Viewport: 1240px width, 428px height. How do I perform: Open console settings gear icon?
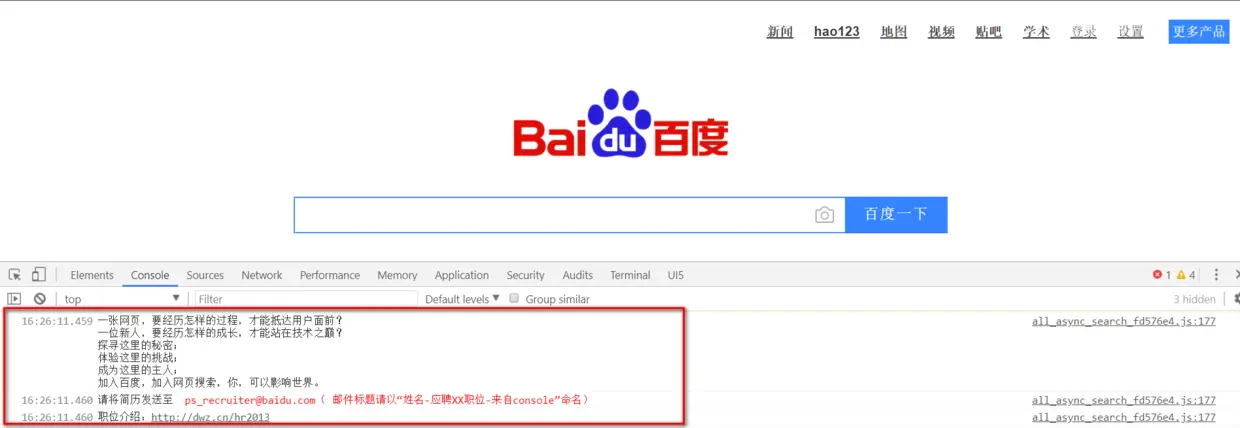pyautogui.click(x=1236, y=299)
